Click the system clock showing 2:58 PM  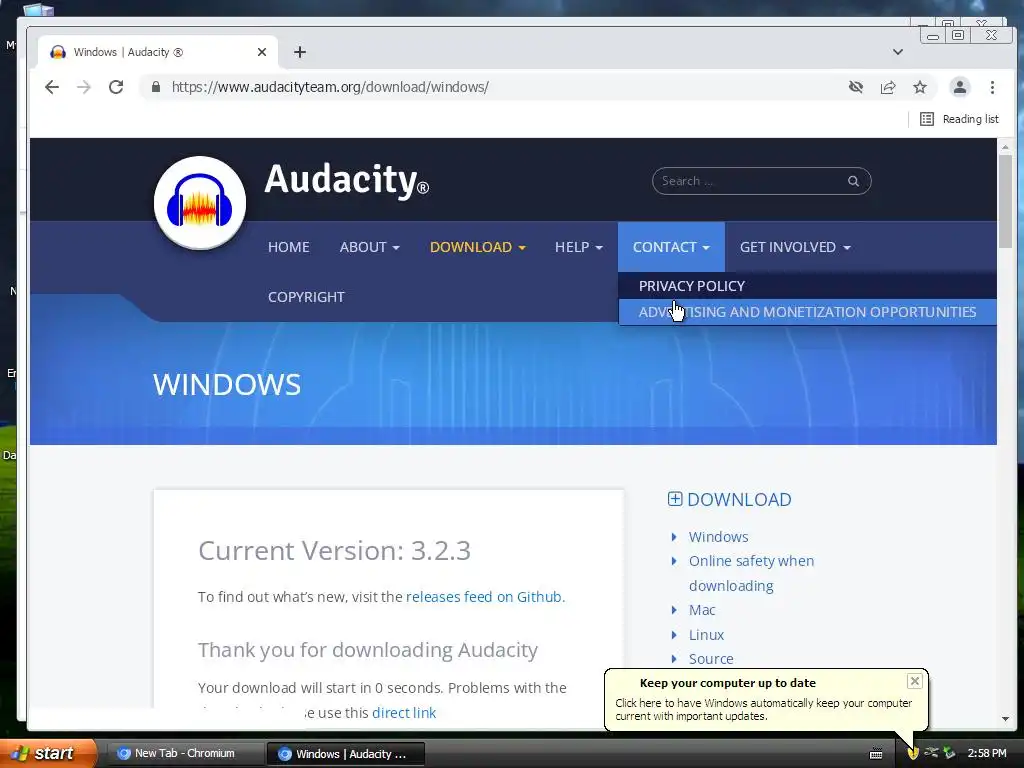point(987,754)
